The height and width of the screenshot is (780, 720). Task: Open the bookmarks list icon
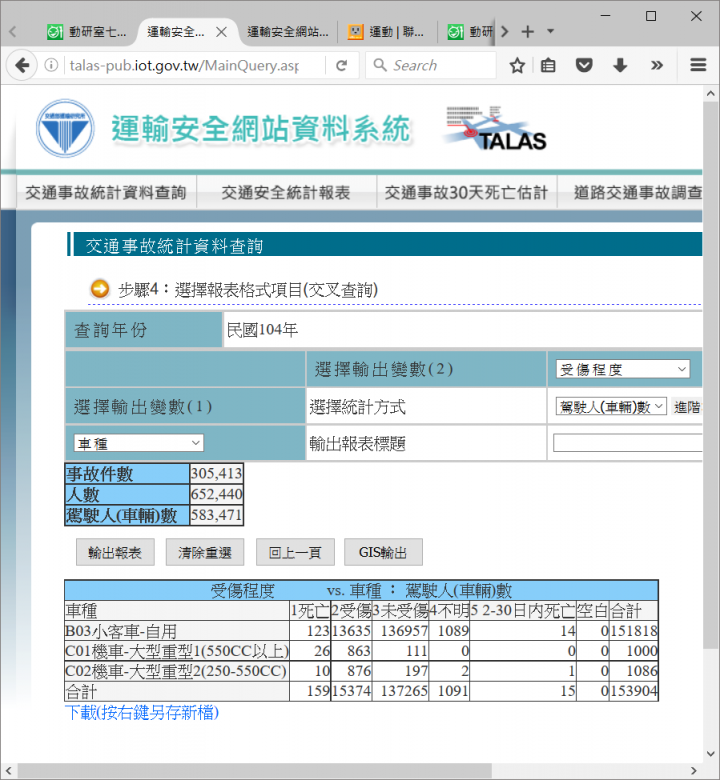pyautogui.click(x=548, y=65)
